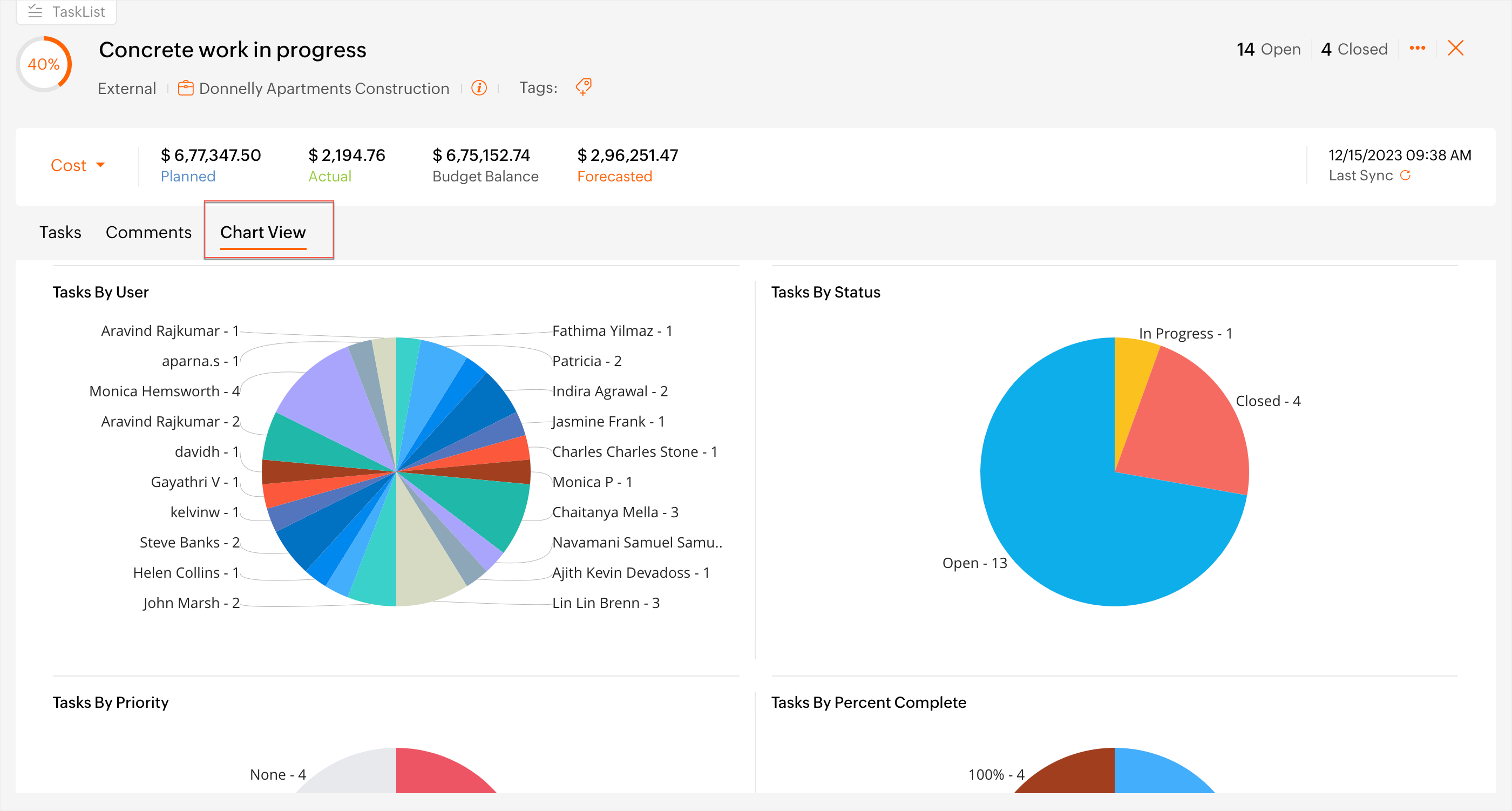Open the info icon beside project name
Image resolution: width=1512 pixels, height=811 pixels.
pos(479,88)
